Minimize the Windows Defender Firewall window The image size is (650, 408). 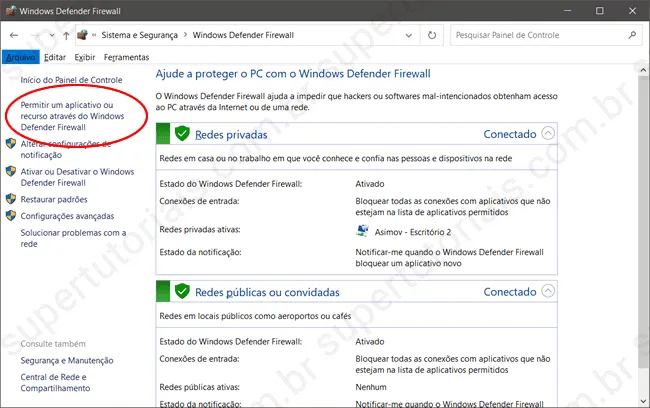[568, 10]
